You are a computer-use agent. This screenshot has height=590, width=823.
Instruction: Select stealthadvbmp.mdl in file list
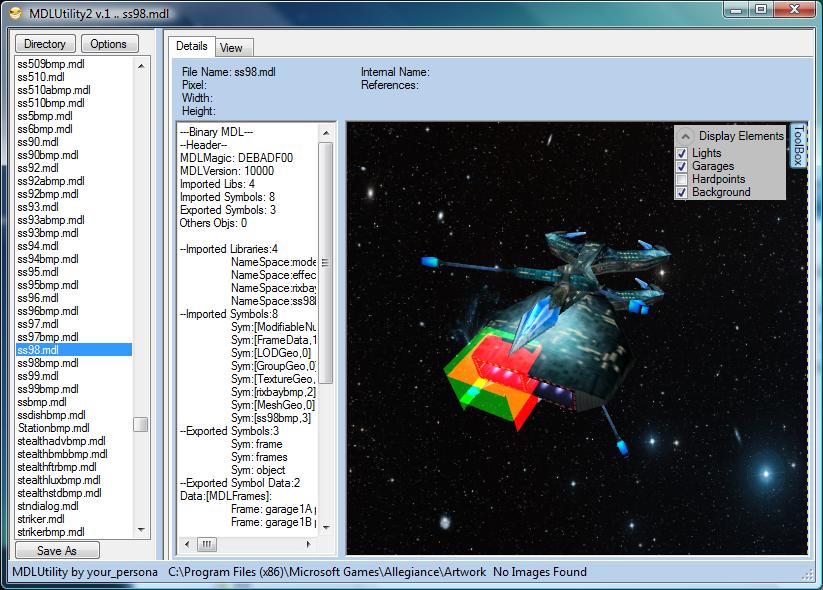pos(61,441)
